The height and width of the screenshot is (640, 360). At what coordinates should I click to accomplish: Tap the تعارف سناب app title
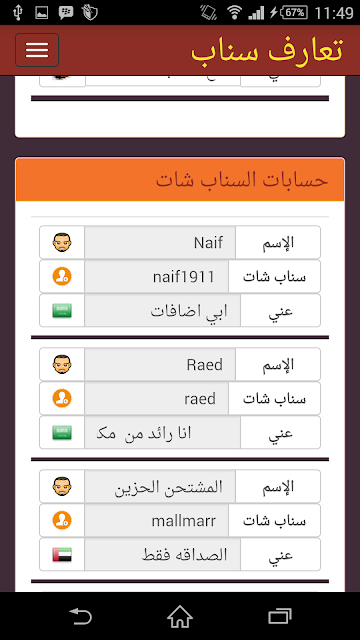(x=267, y=50)
